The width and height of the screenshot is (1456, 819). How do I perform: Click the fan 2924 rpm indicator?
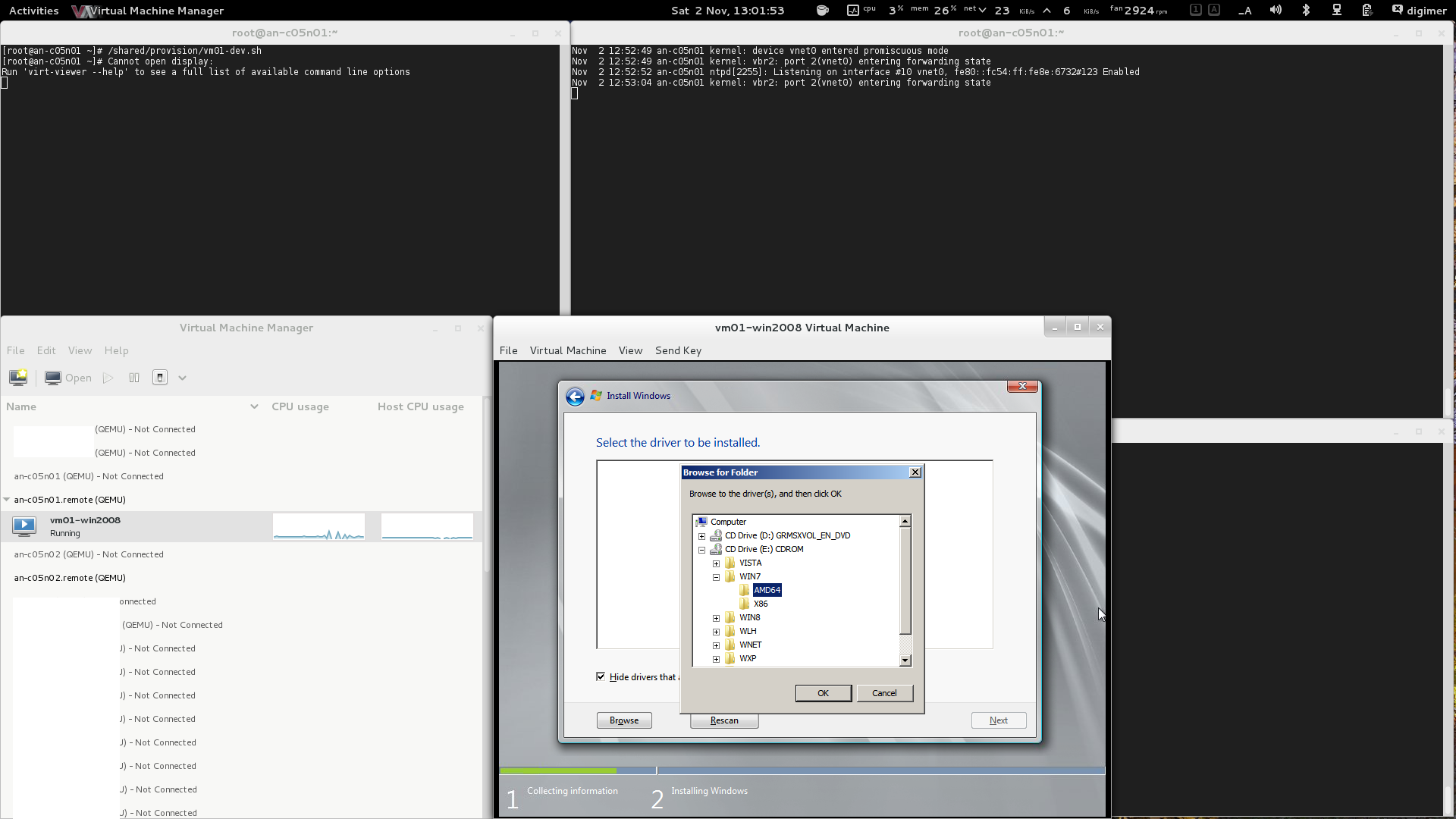pyautogui.click(x=1138, y=11)
